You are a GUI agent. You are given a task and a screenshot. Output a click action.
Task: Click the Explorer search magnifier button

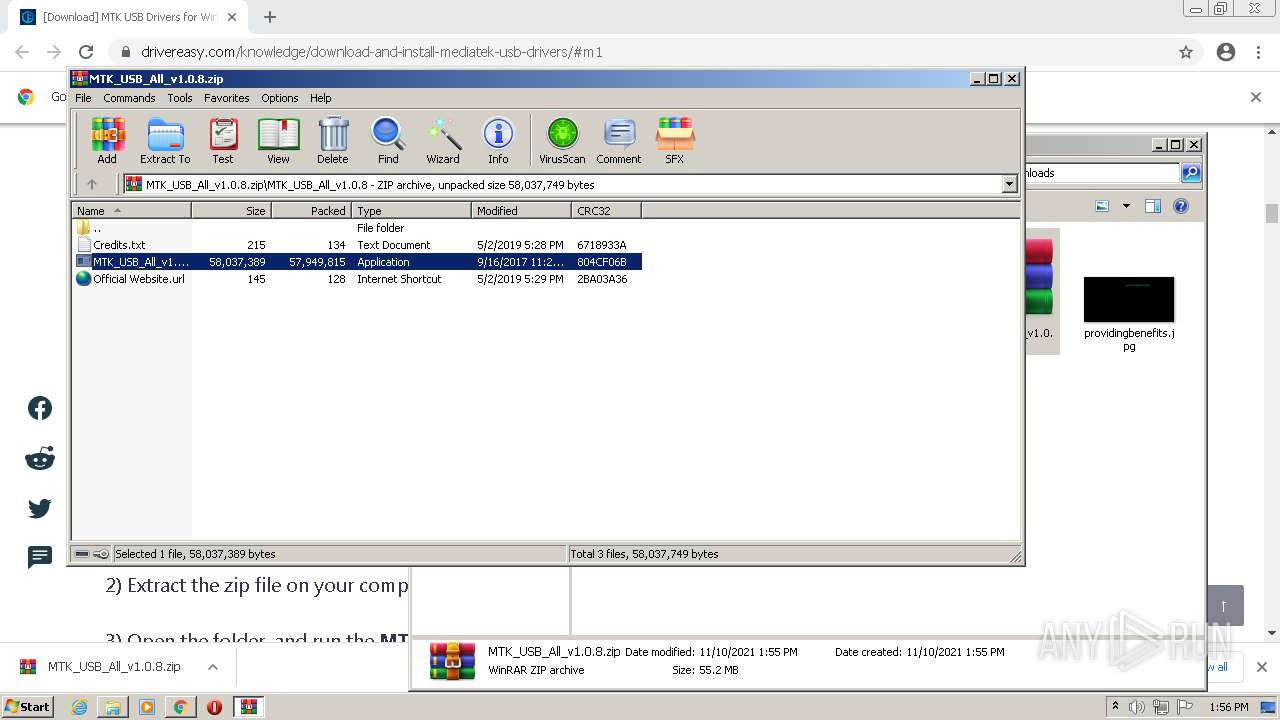[1191, 173]
